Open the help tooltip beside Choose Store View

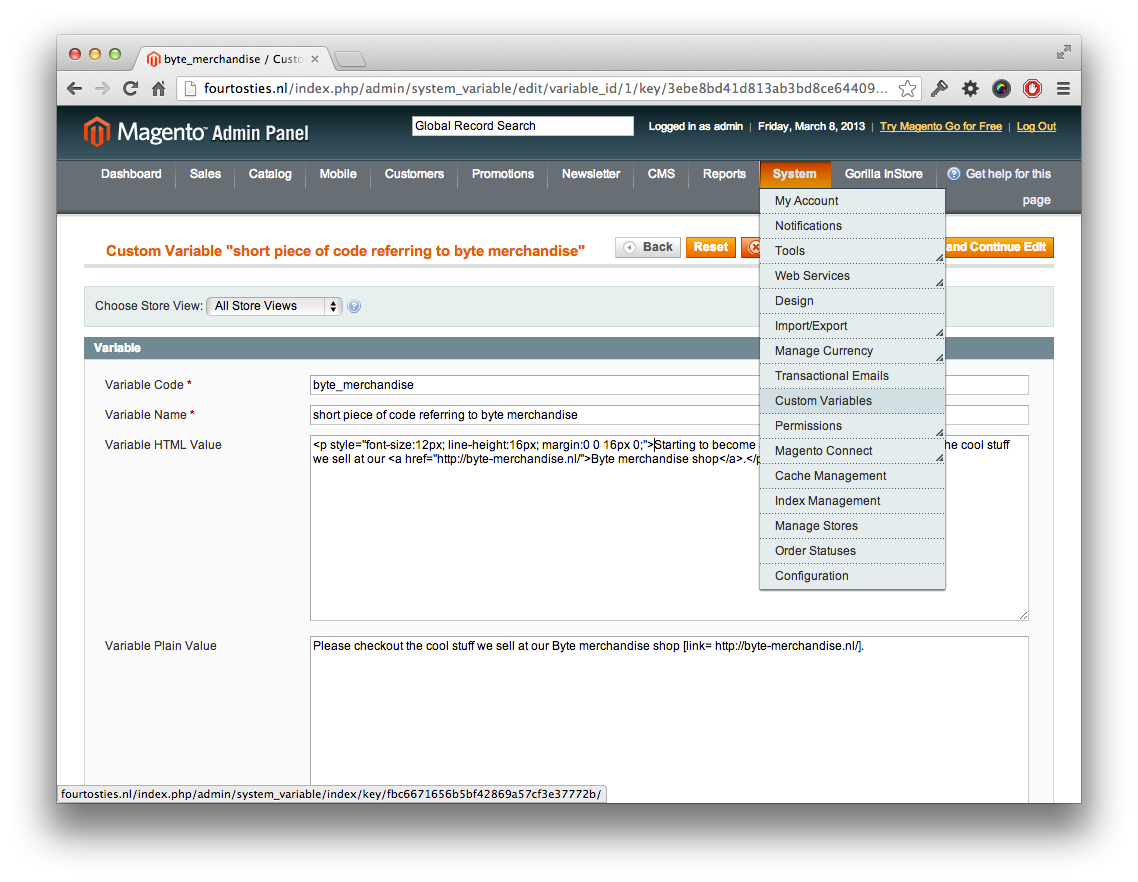pyautogui.click(x=355, y=306)
